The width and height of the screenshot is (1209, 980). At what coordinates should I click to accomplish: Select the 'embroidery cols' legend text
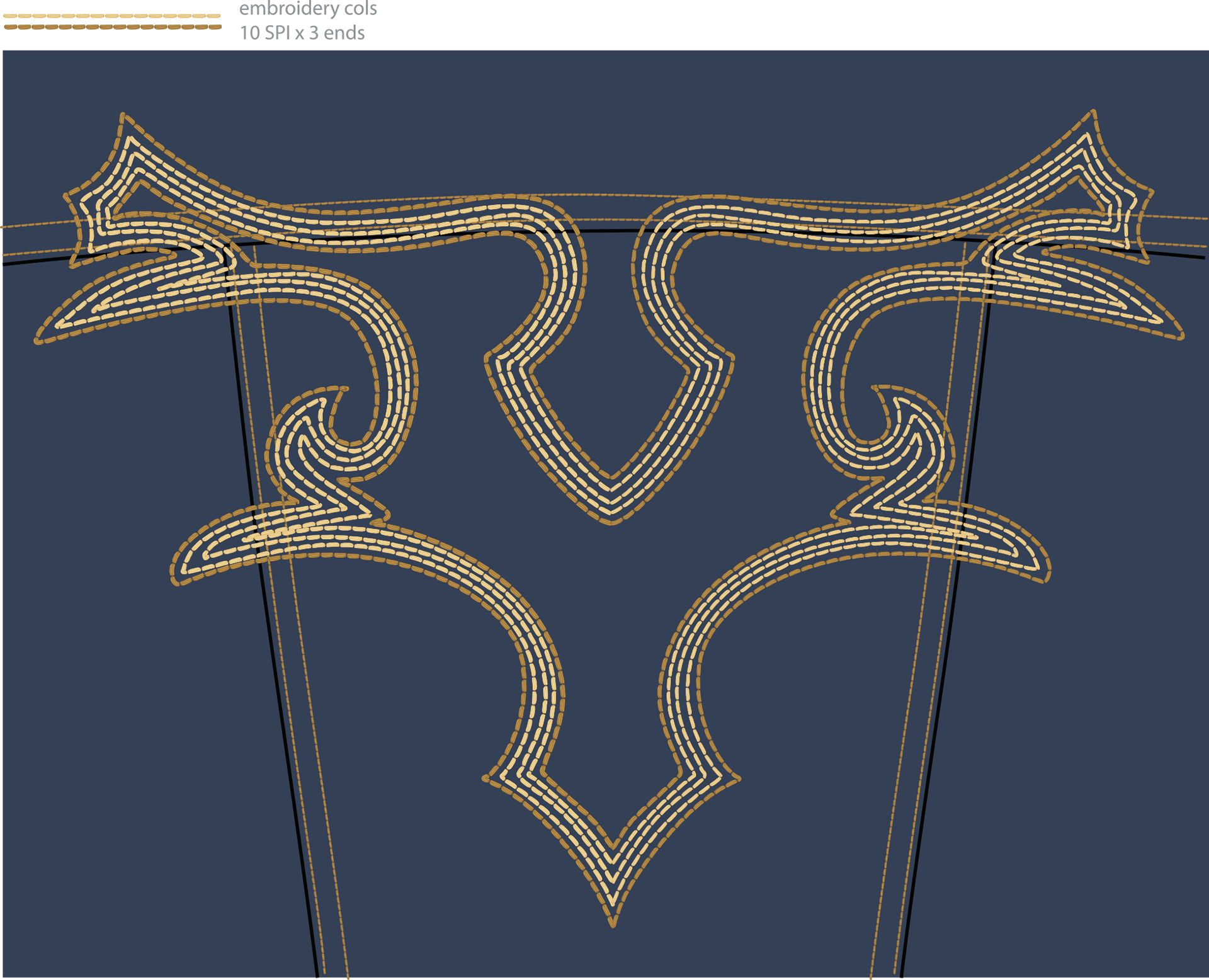point(308,9)
